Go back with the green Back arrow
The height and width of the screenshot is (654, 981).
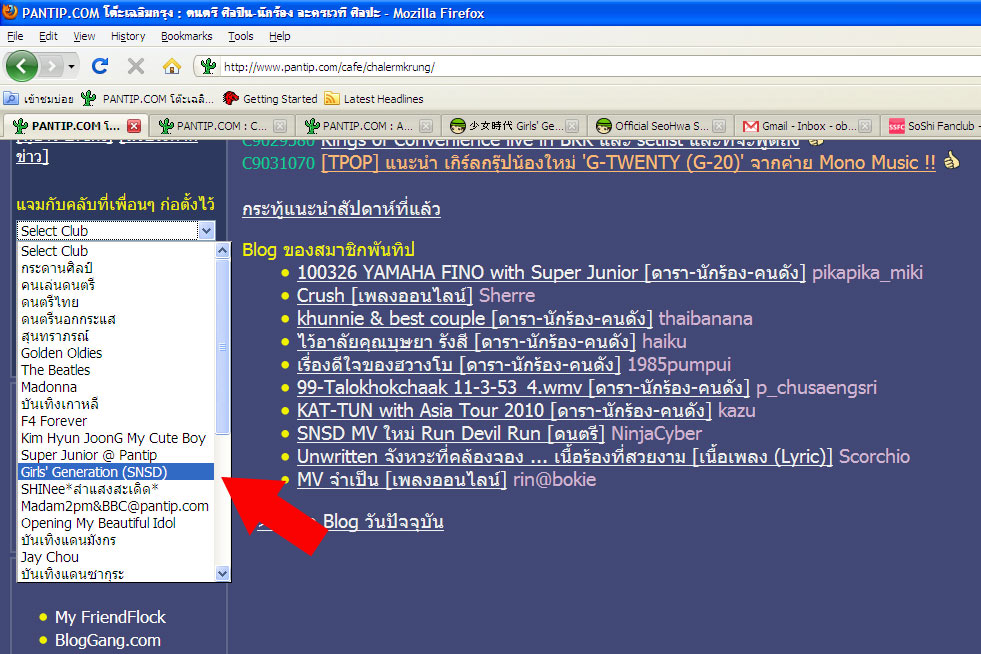point(22,66)
